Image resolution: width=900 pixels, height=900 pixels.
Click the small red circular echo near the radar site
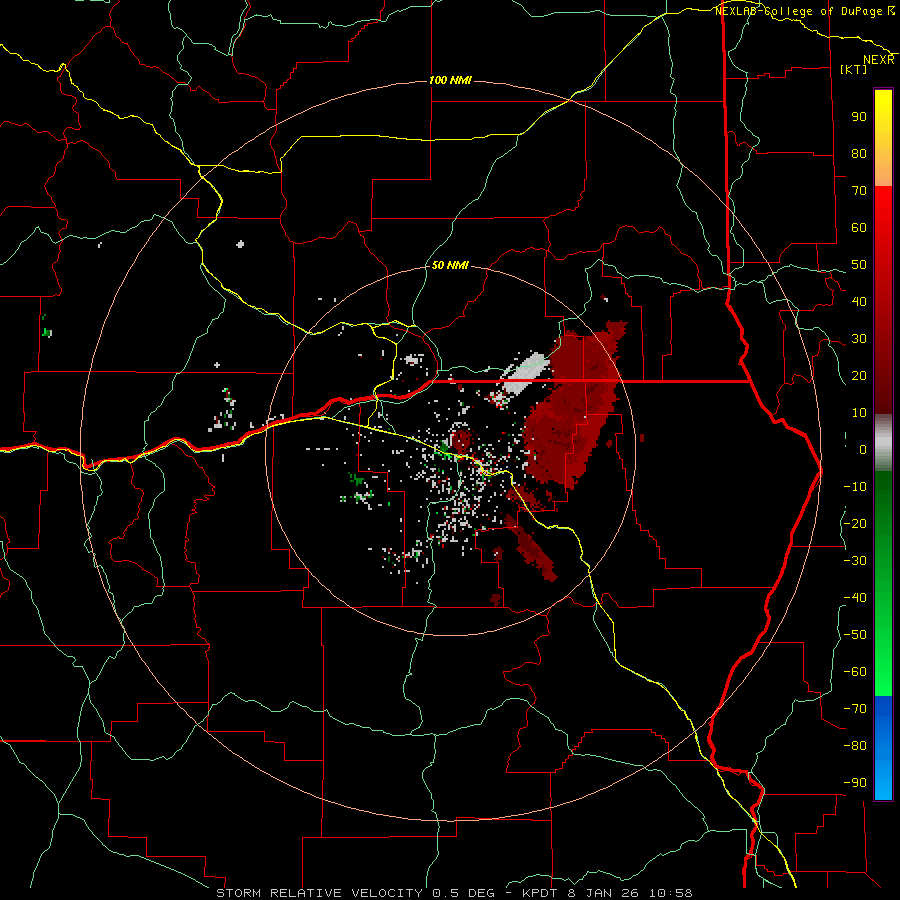click(461, 441)
